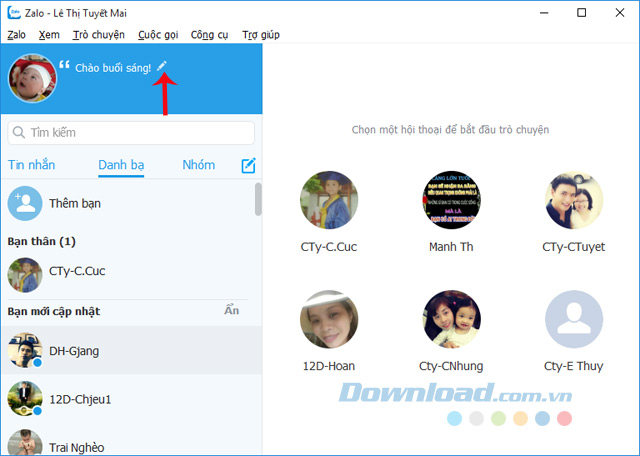Click the Cty-E Thuy name label
This screenshot has width=640, height=456.
pyautogui.click(x=573, y=366)
